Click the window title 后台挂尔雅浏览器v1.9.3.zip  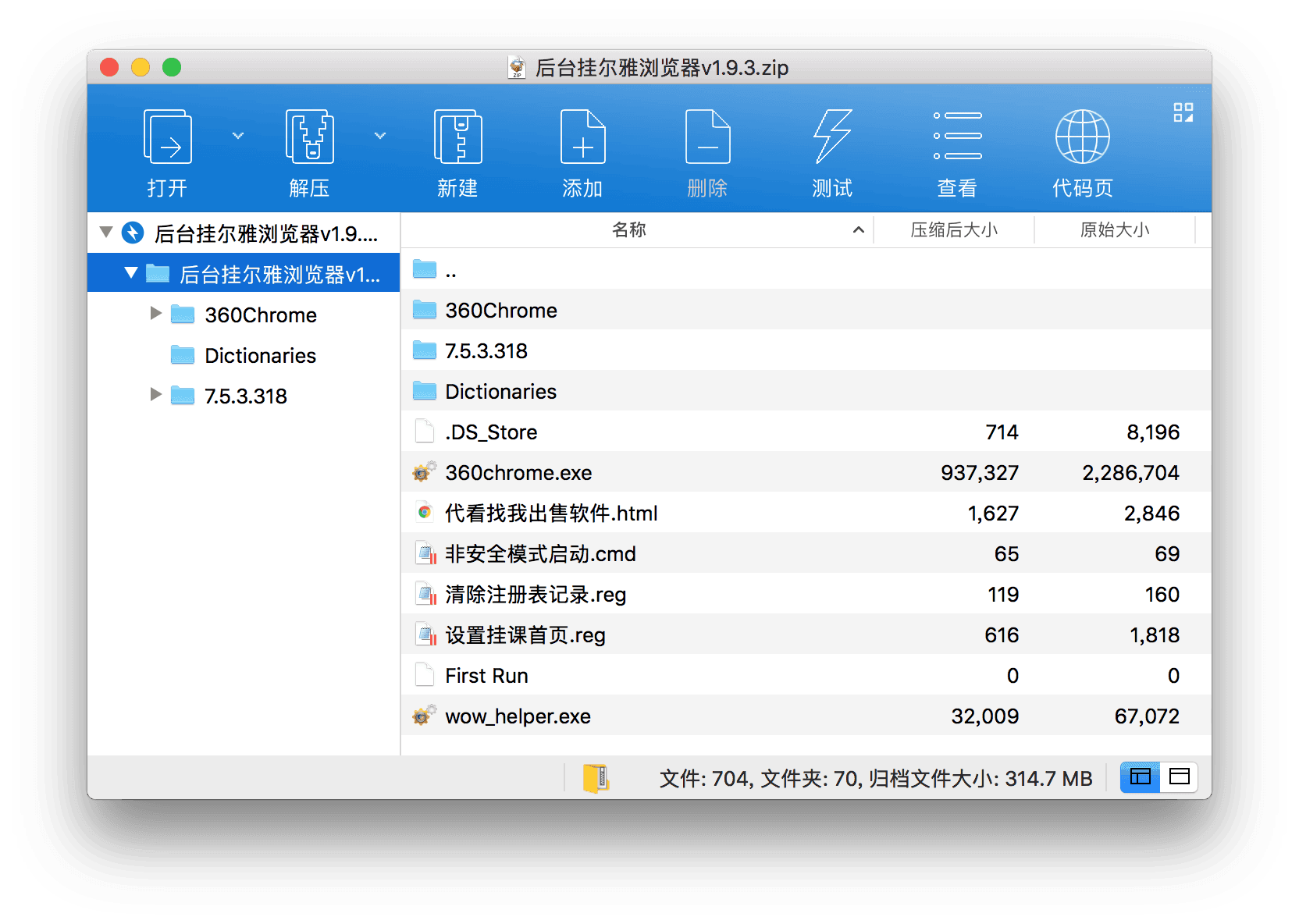pyautogui.click(x=662, y=68)
